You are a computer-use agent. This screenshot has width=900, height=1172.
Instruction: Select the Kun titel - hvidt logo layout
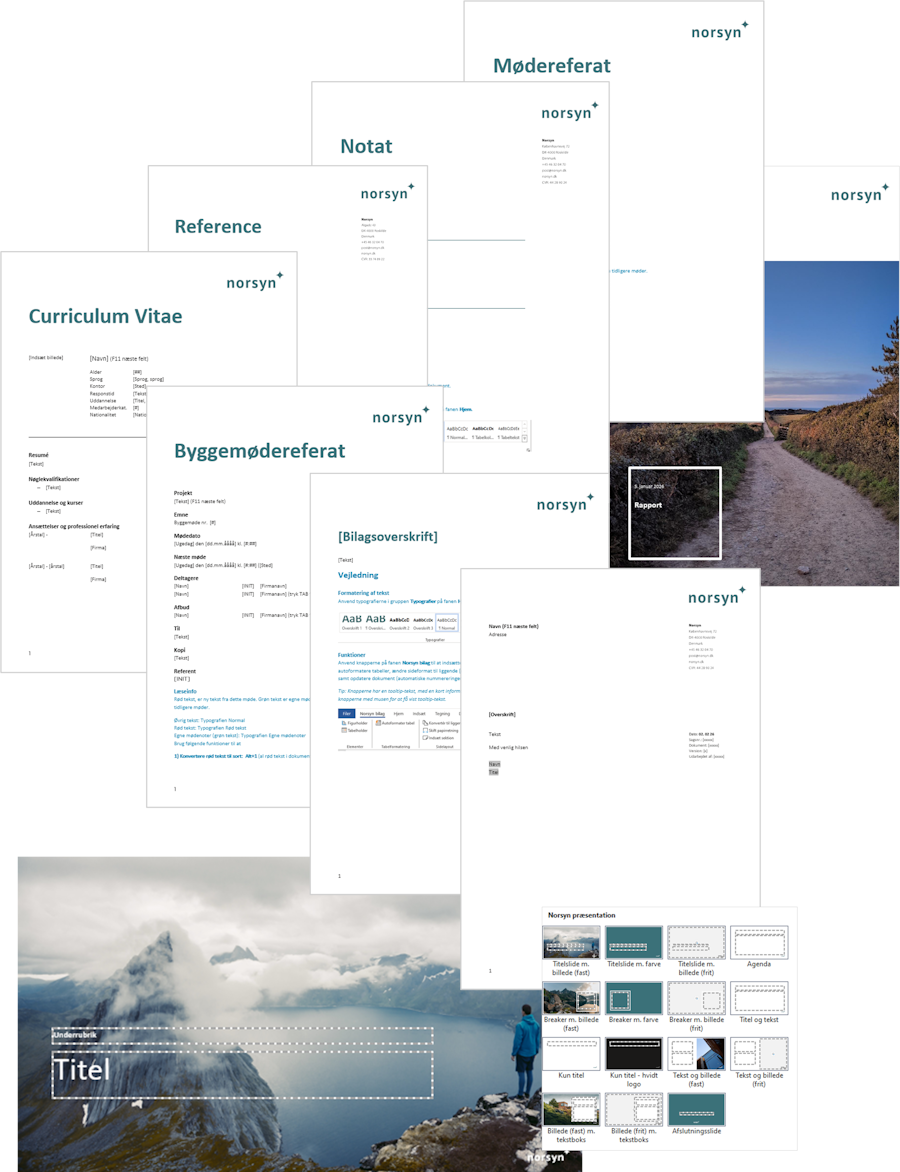(634, 1053)
